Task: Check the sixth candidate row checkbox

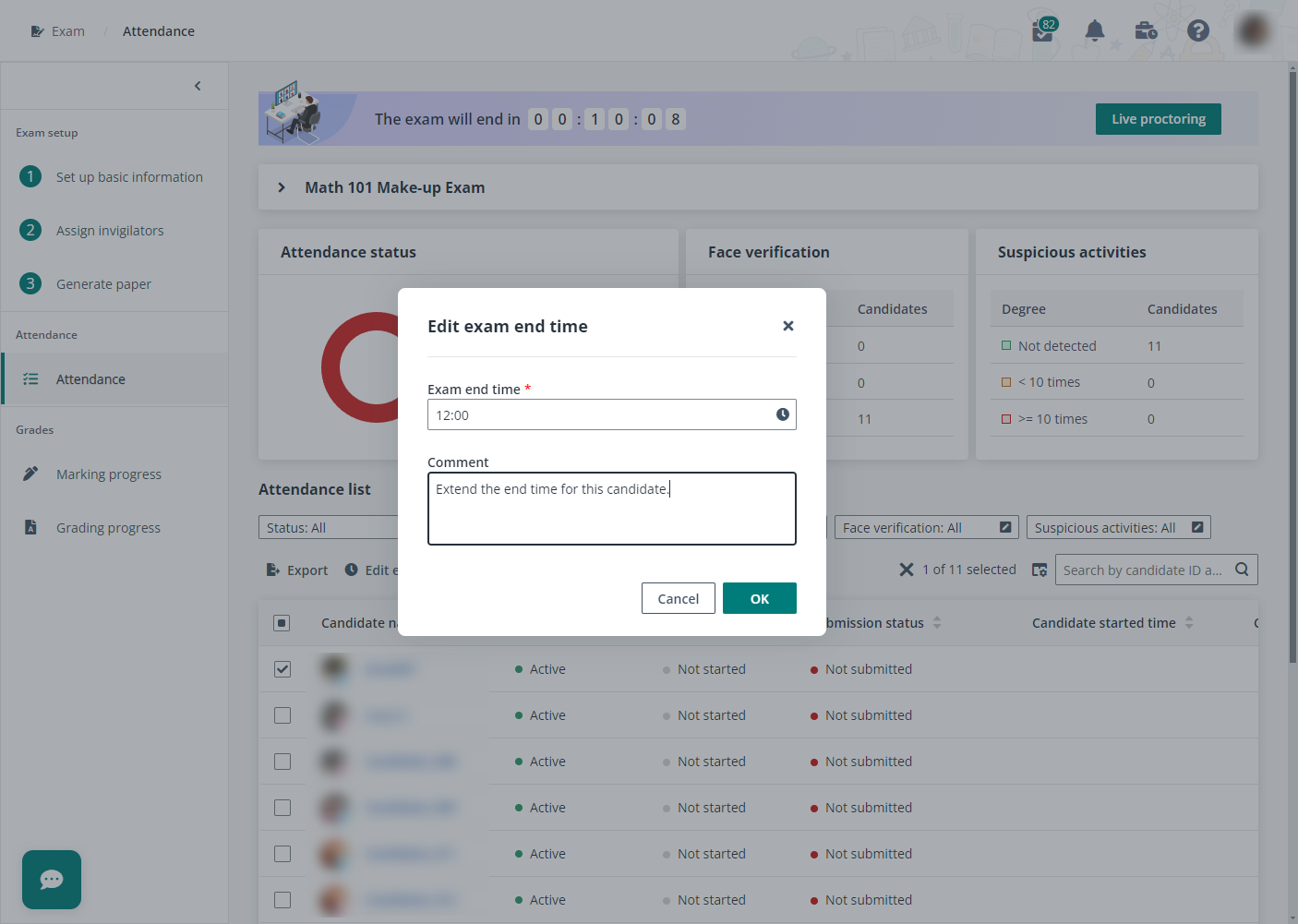Action: (x=282, y=900)
